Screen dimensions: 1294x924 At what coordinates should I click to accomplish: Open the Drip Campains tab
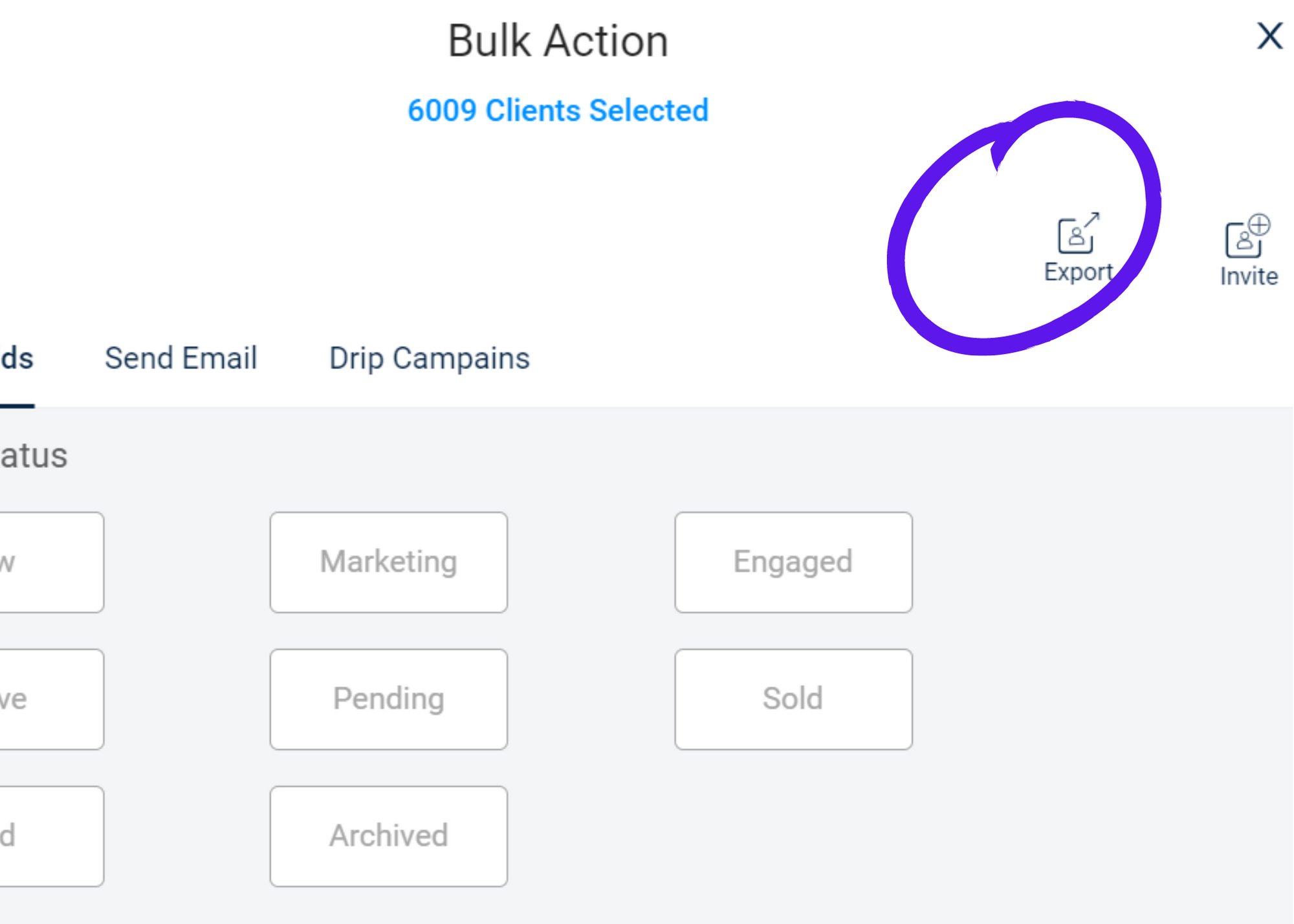[429, 358]
